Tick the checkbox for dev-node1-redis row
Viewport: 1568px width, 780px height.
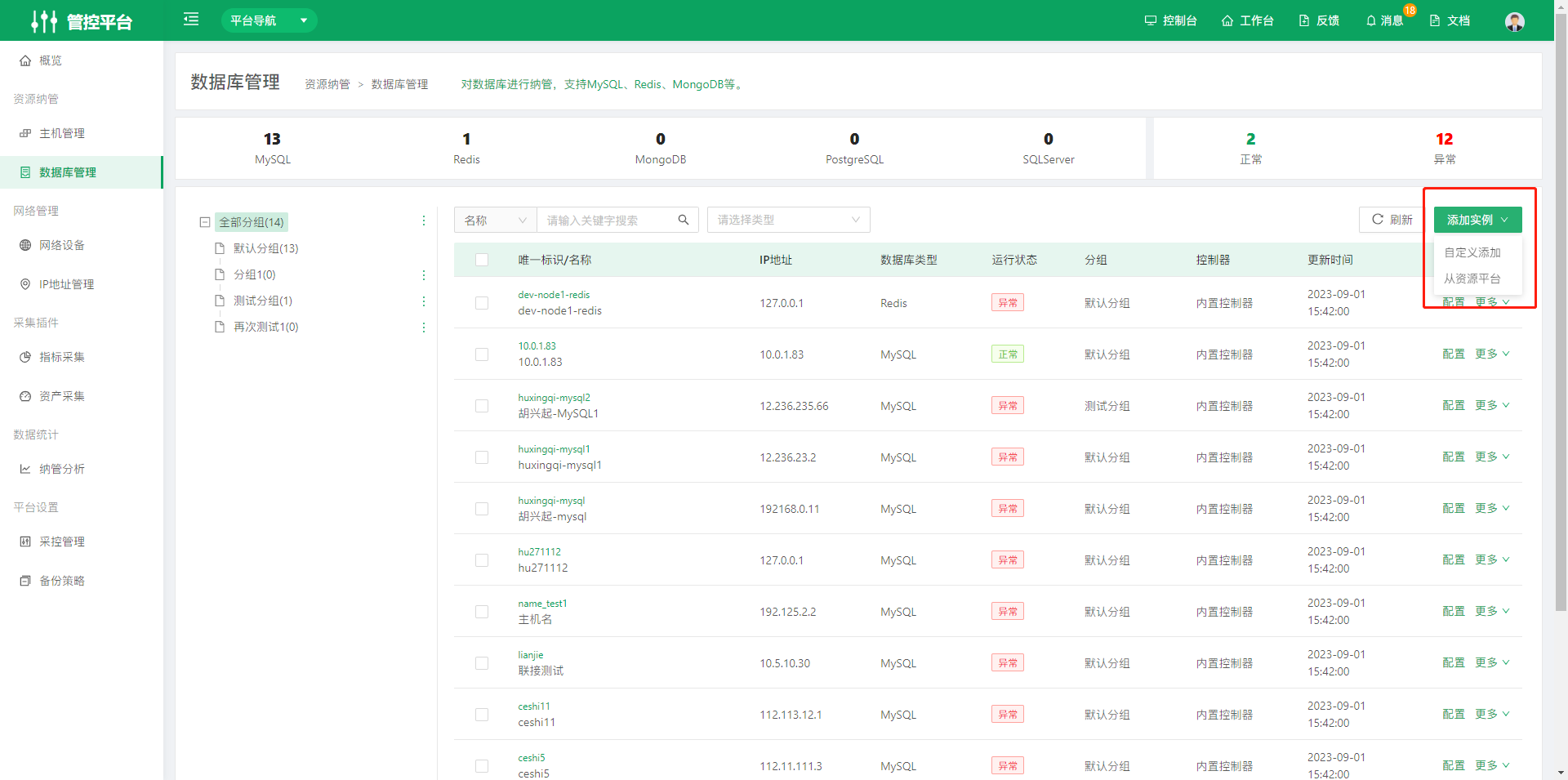point(482,303)
